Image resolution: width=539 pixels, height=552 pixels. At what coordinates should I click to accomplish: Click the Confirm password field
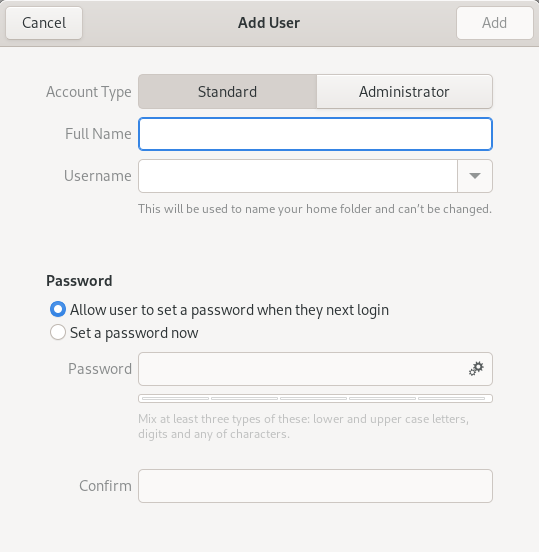pyautogui.click(x=315, y=486)
